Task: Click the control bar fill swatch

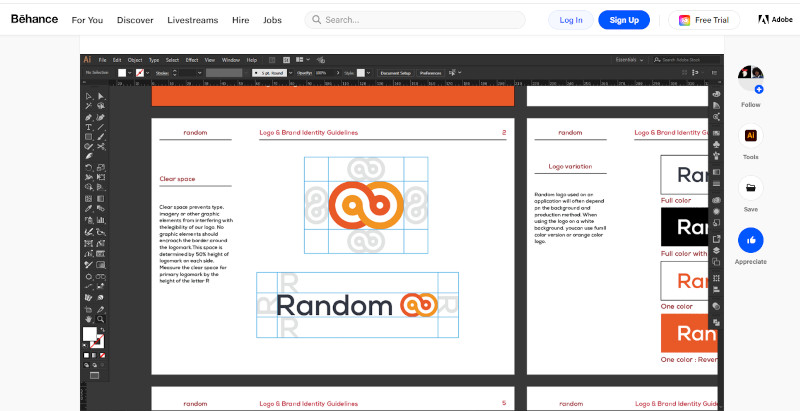Action: (122, 73)
